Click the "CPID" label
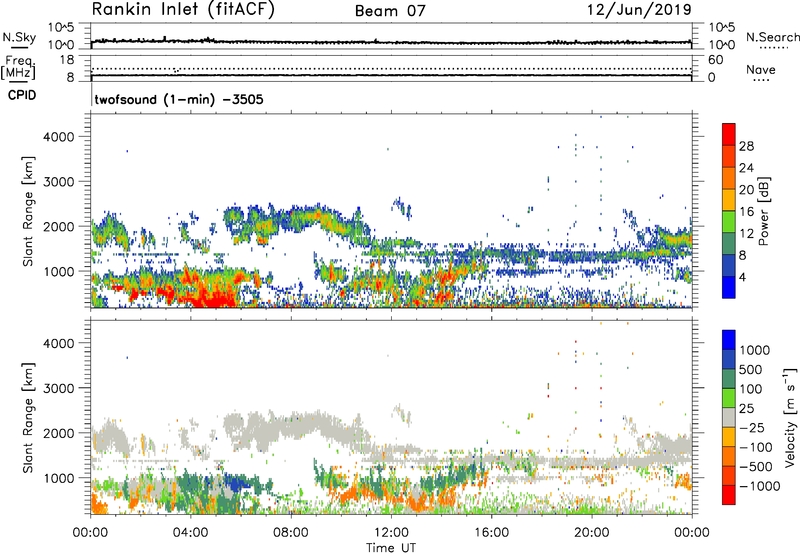This screenshot has width=800, height=554. pos(22,95)
